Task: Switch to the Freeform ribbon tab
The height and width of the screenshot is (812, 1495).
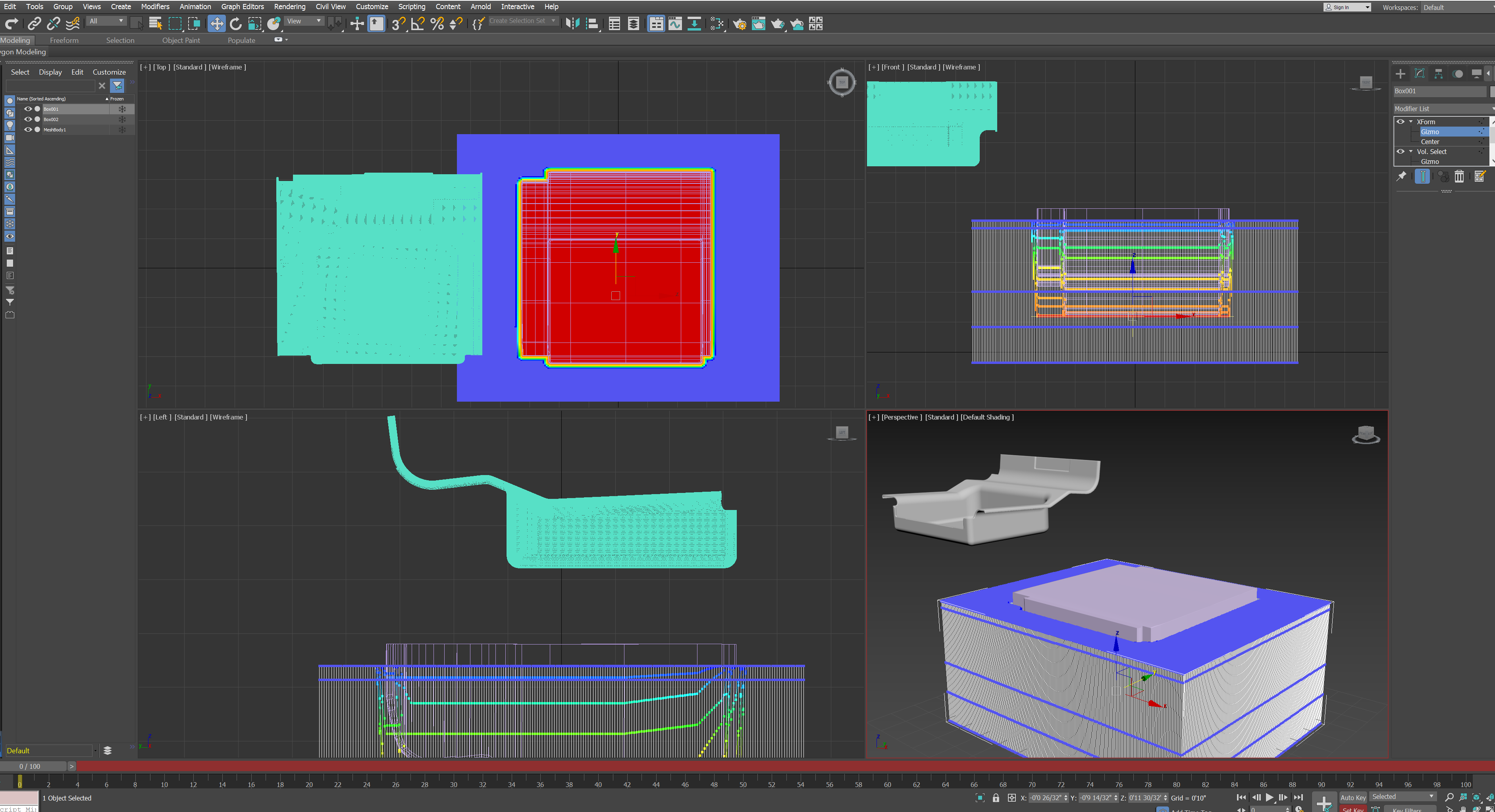Action: coord(64,40)
